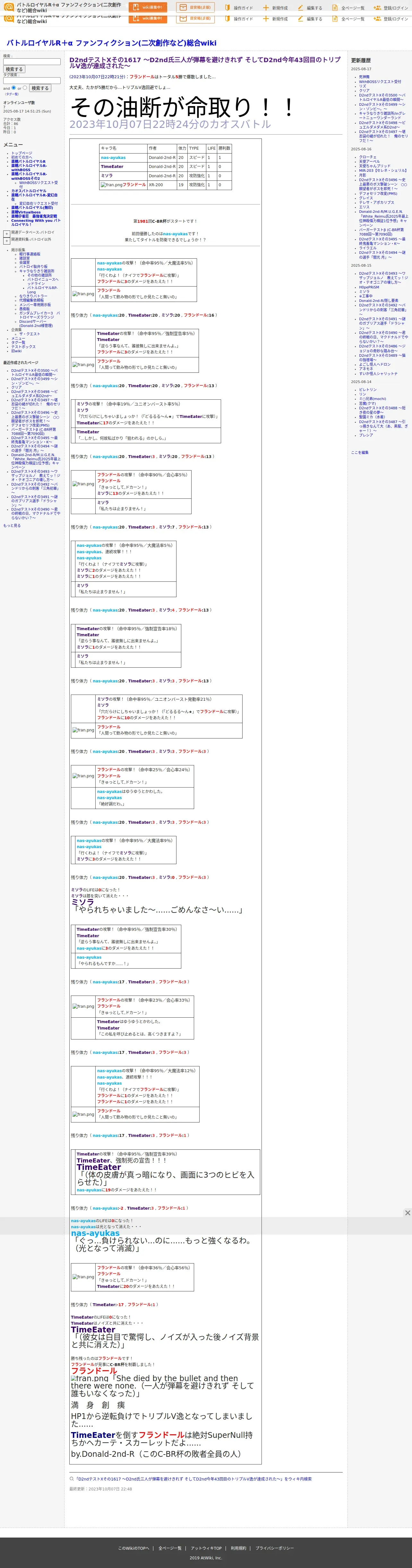Open 軽行事連絡板 board link
The image size is (412, 1568).
(29, 254)
